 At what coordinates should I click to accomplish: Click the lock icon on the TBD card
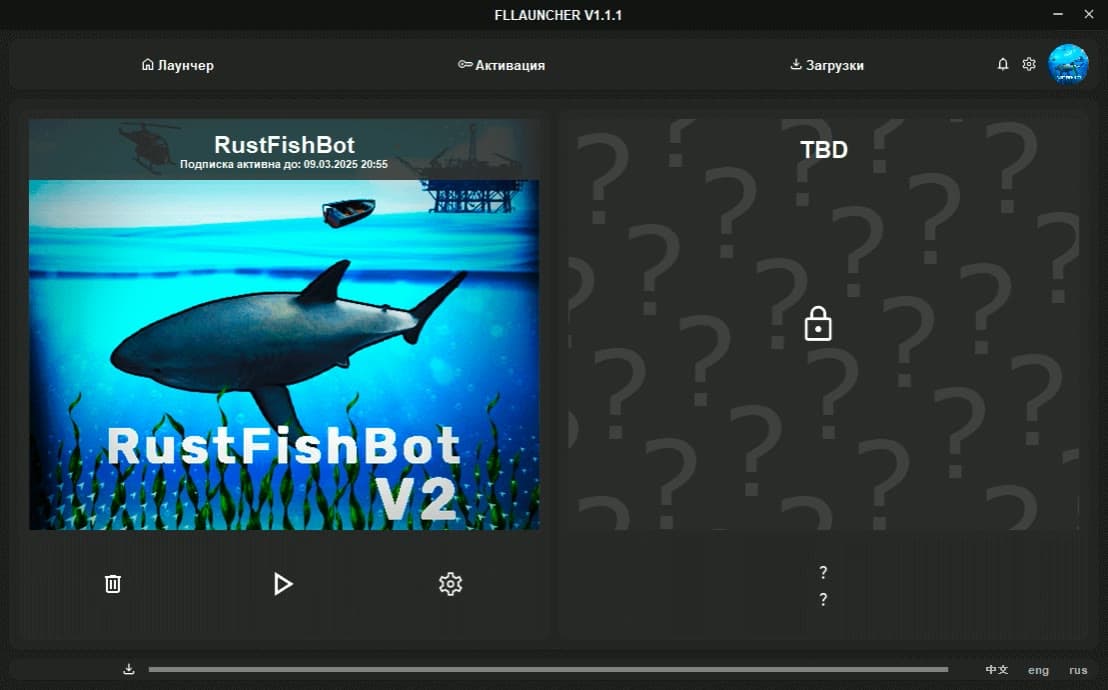[818, 324]
